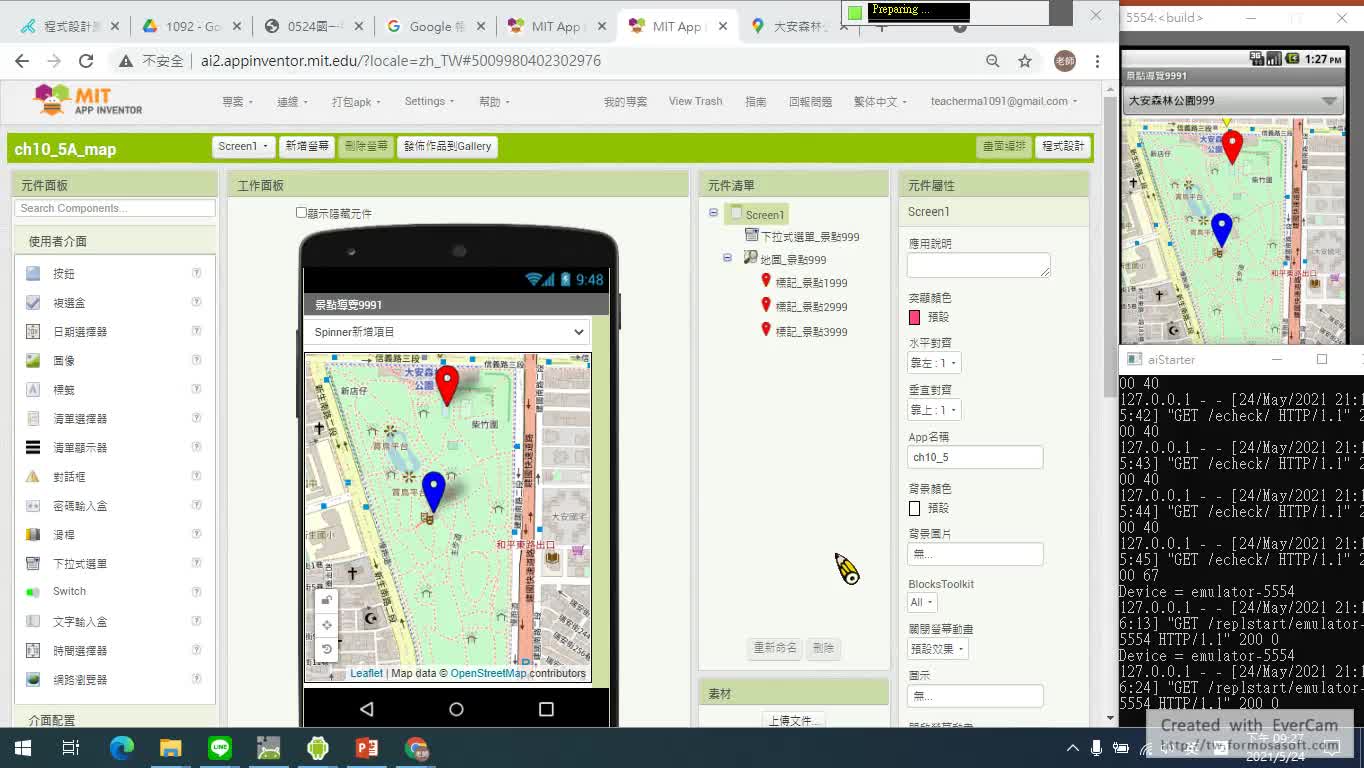The width and height of the screenshot is (1364, 768).
Task: Open LINE app from the taskbar
Action: [x=220, y=748]
